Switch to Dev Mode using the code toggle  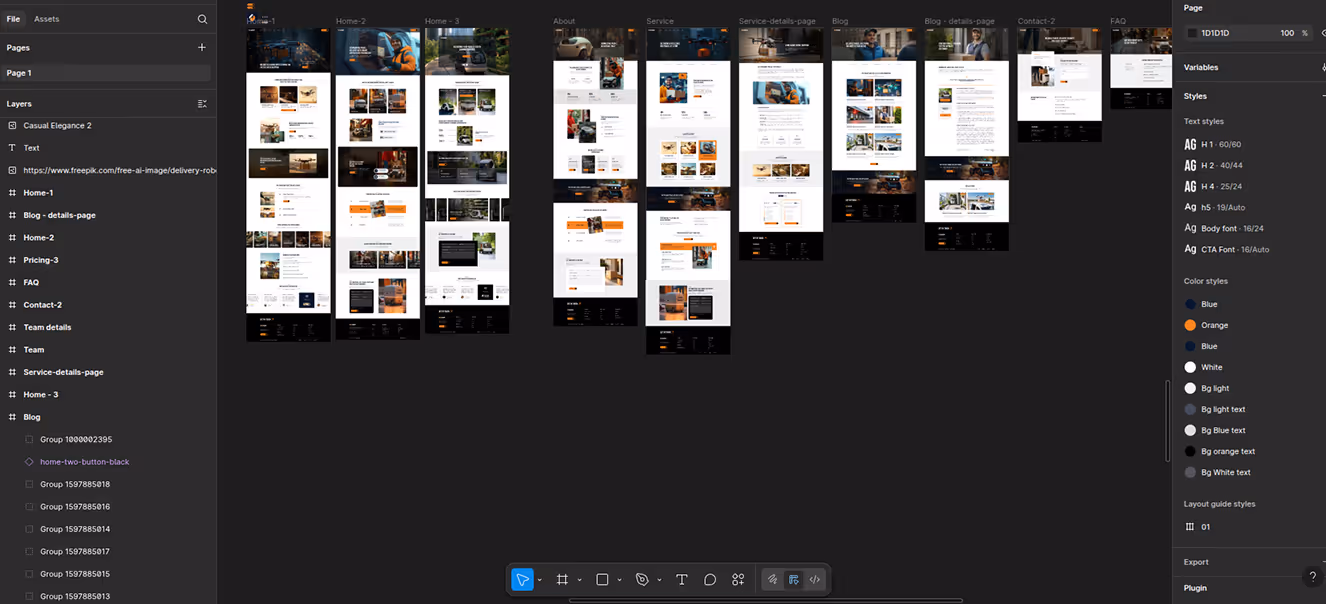point(814,580)
